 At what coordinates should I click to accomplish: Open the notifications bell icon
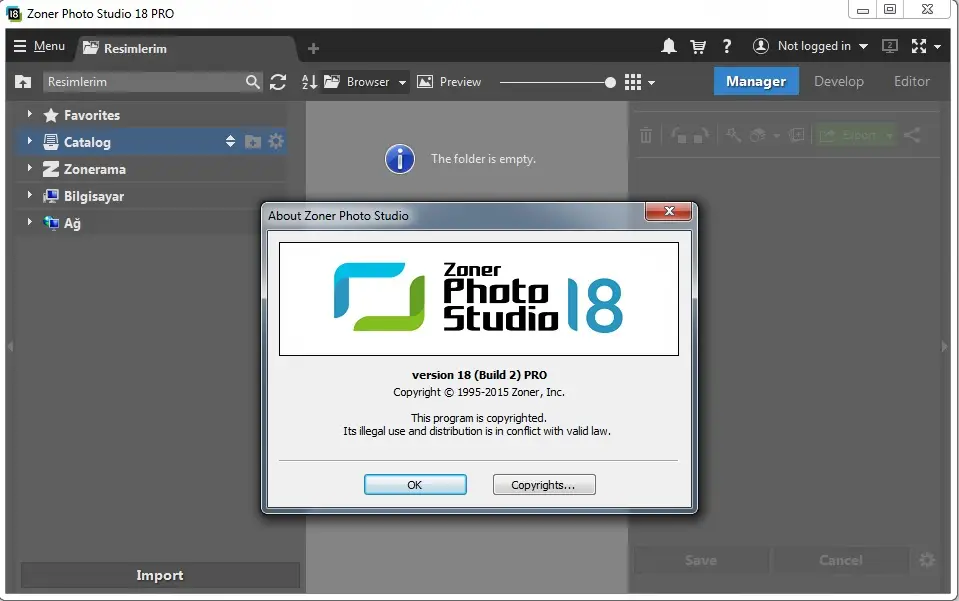668,46
